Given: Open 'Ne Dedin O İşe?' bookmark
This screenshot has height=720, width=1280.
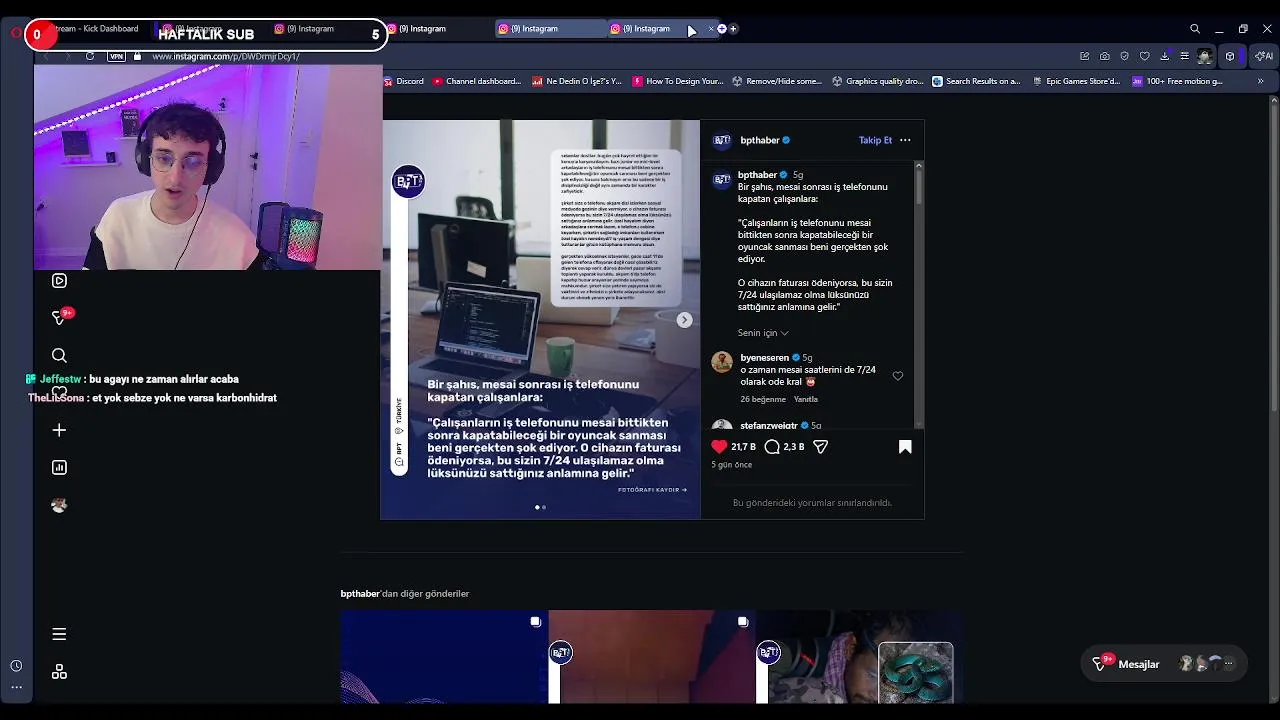Looking at the screenshot, I should (577, 81).
